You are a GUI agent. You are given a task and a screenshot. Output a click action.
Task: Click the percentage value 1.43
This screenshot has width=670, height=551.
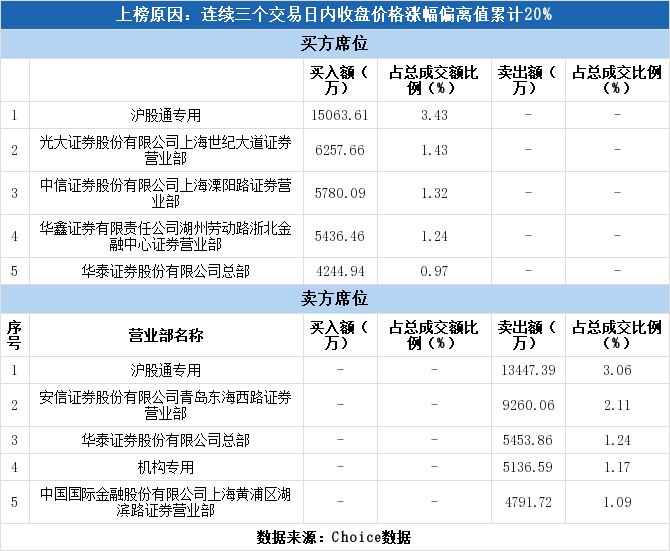click(x=434, y=150)
